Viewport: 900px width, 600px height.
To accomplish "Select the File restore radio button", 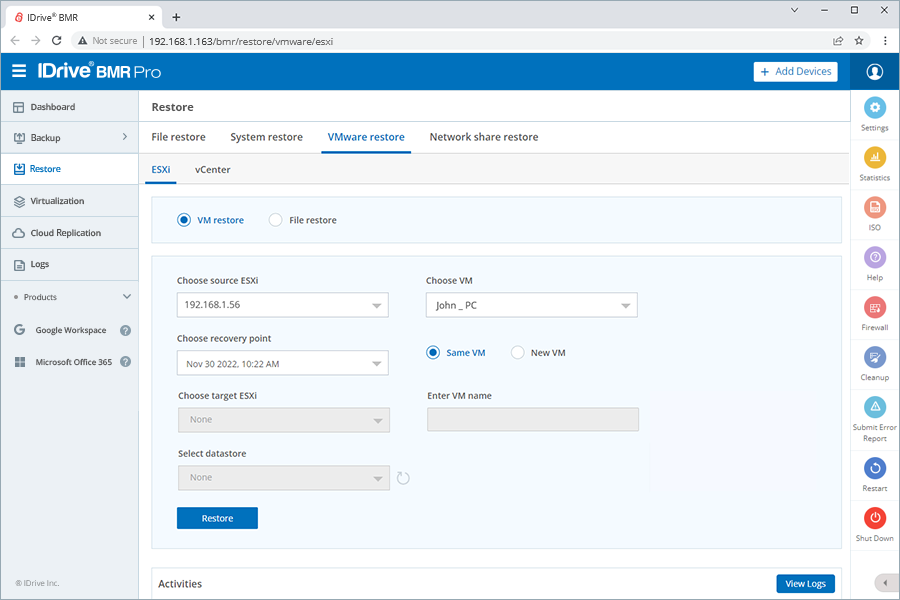I will (x=276, y=220).
